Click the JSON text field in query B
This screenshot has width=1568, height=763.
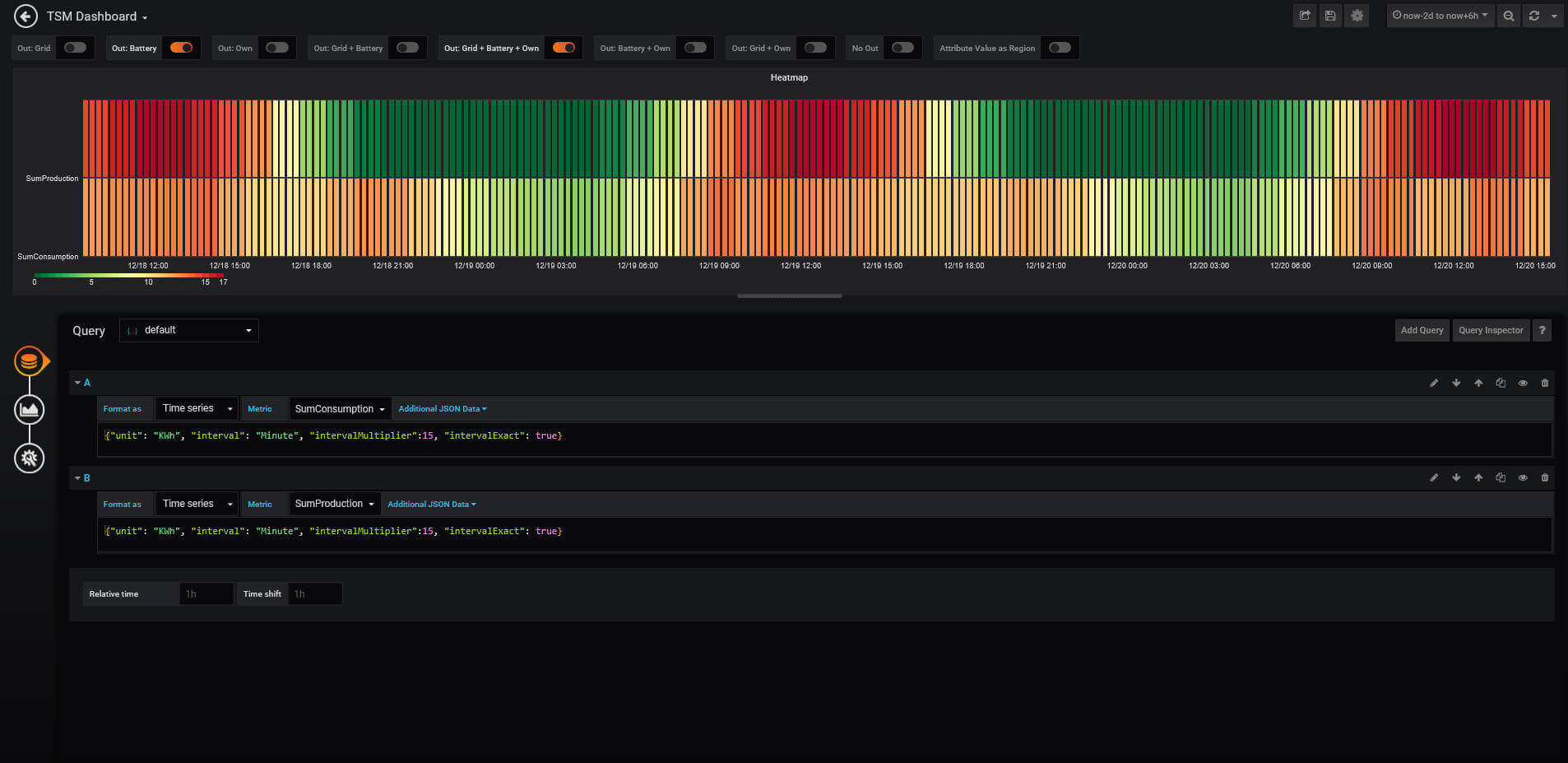point(824,535)
